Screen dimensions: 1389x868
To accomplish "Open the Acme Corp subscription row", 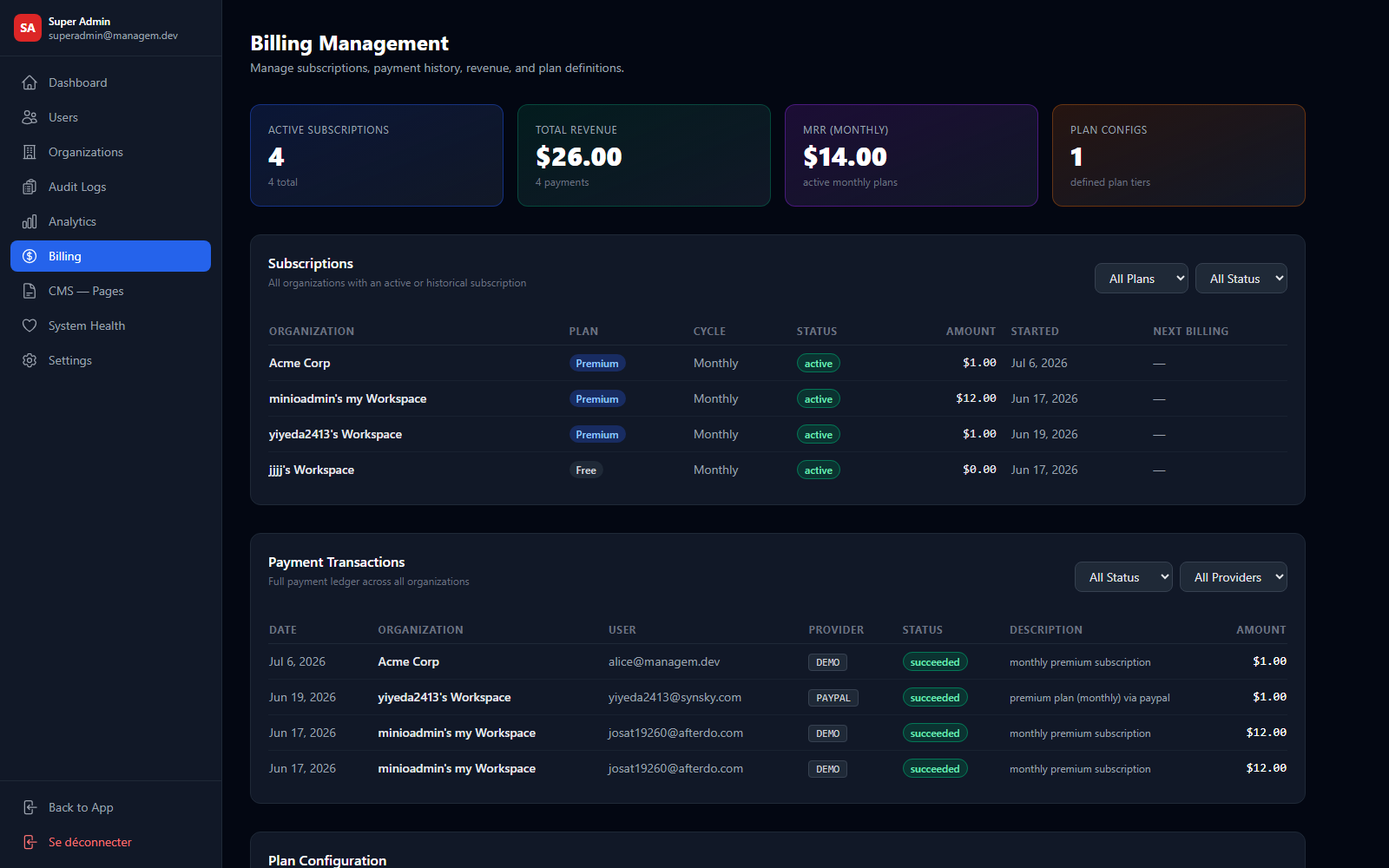I will (778, 363).
